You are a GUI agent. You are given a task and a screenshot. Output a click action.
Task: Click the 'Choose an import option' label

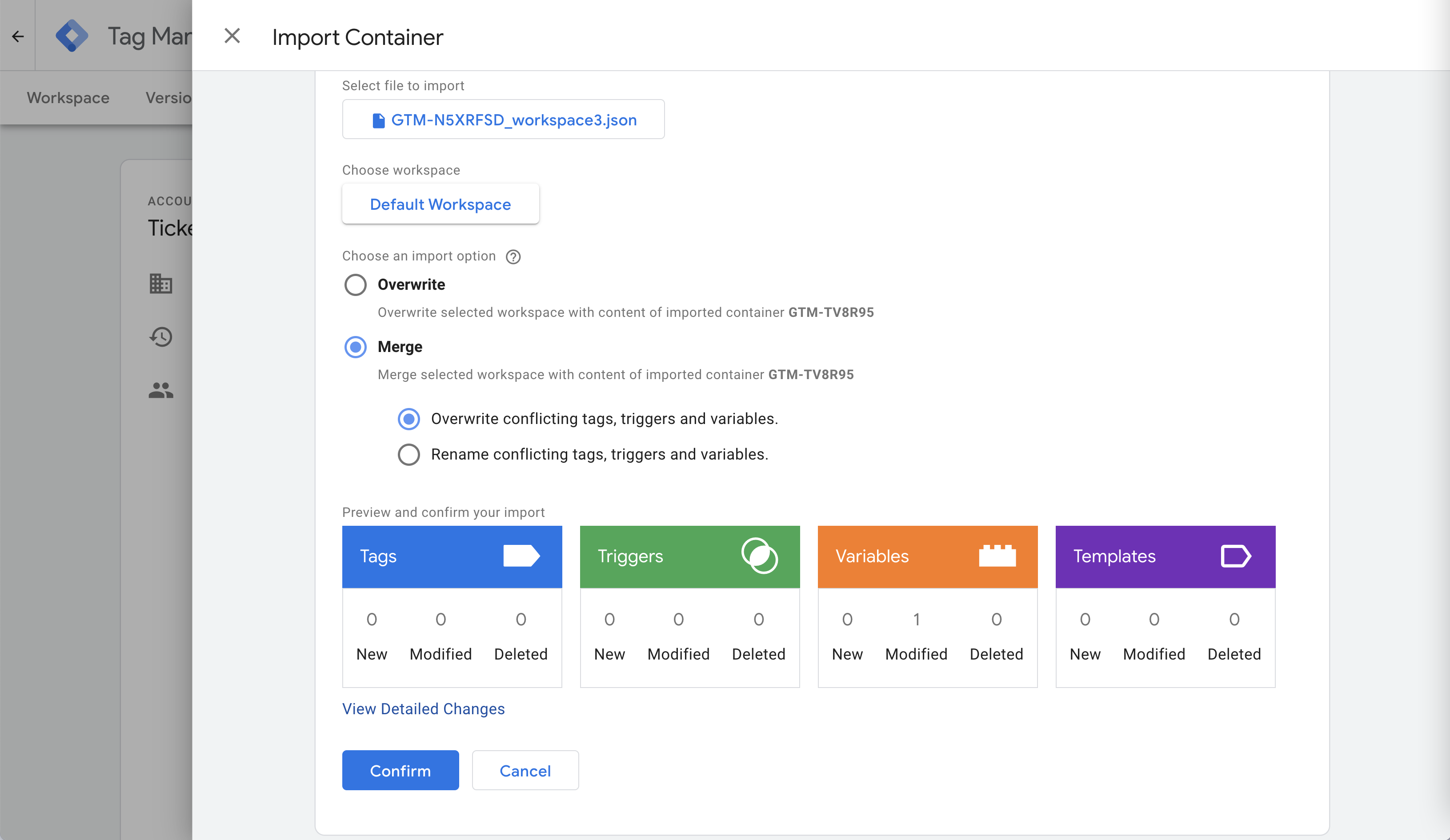tap(419, 256)
